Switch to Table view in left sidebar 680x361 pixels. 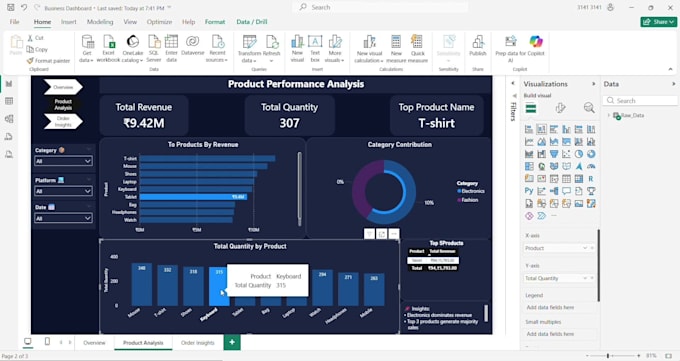[9, 101]
